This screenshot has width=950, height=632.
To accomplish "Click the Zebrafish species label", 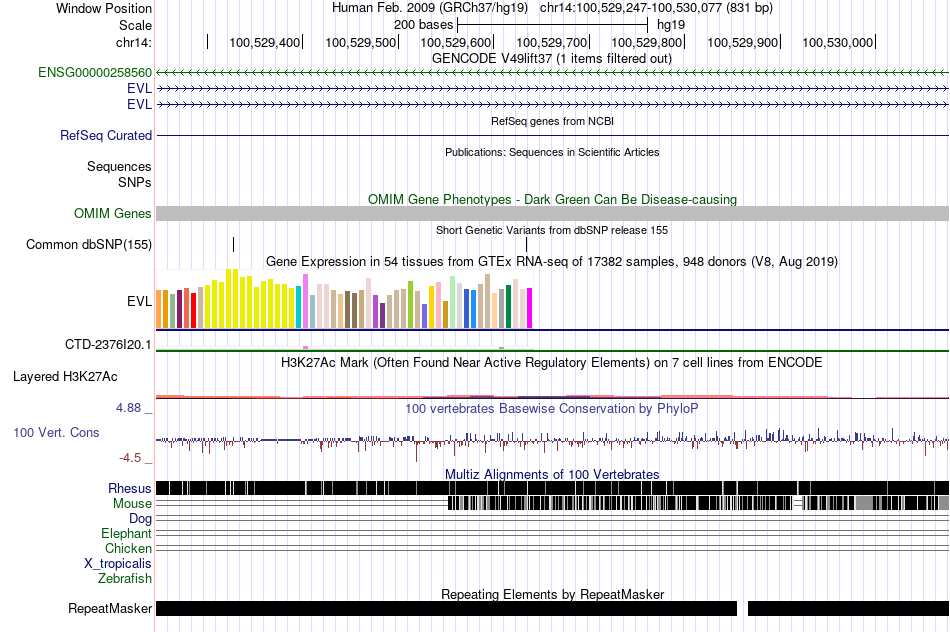I will (x=125, y=579).
